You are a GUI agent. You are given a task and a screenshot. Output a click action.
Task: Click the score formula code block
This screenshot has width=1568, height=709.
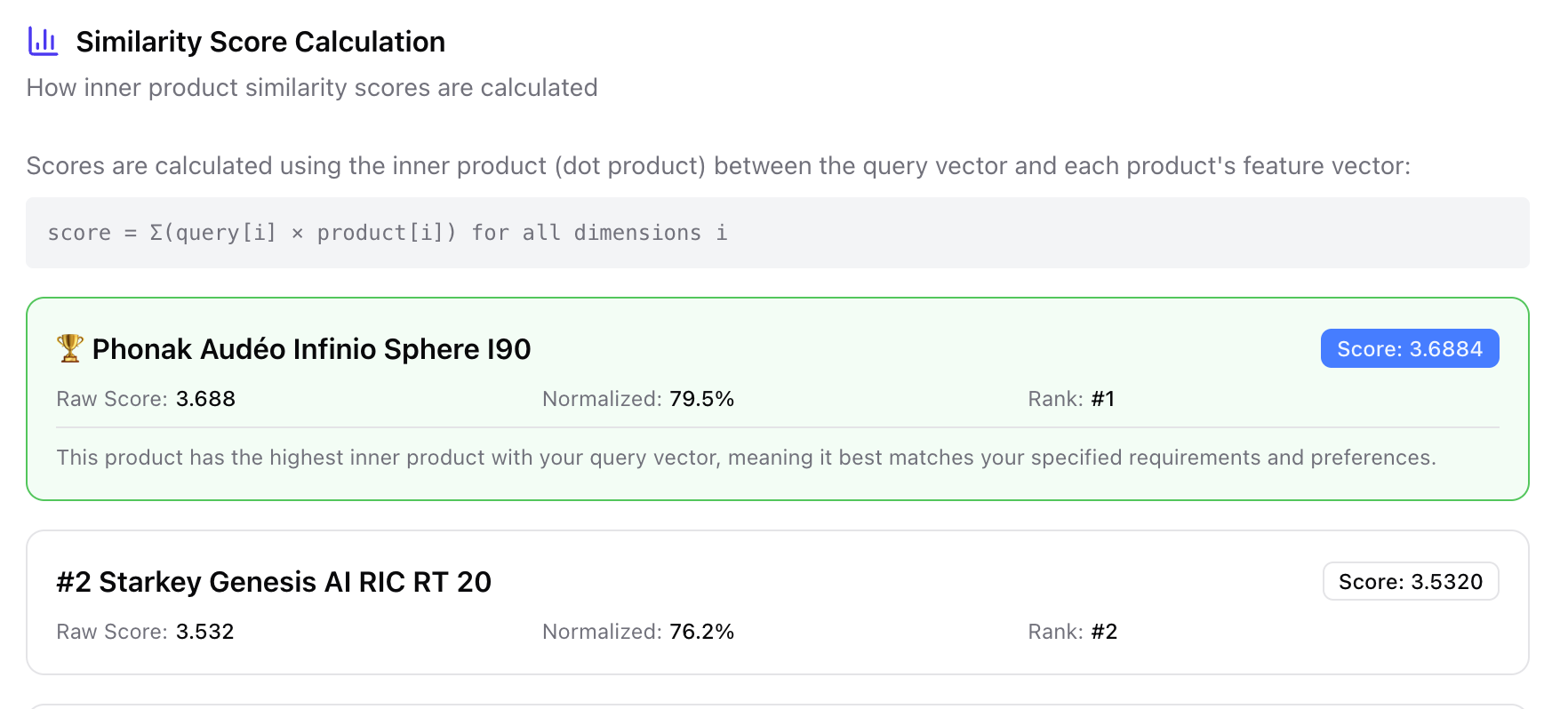tap(777, 233)
